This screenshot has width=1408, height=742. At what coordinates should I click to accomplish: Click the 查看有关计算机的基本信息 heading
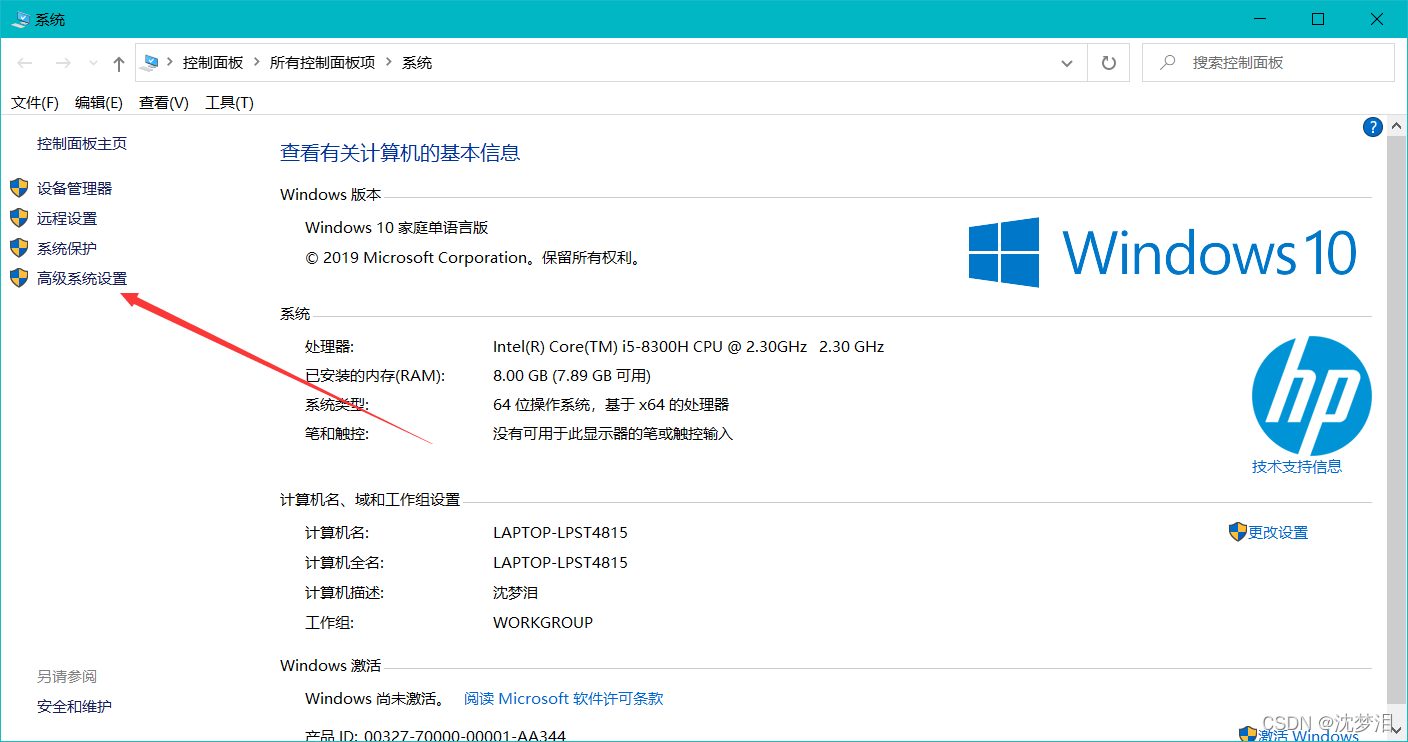click(400, 153)
